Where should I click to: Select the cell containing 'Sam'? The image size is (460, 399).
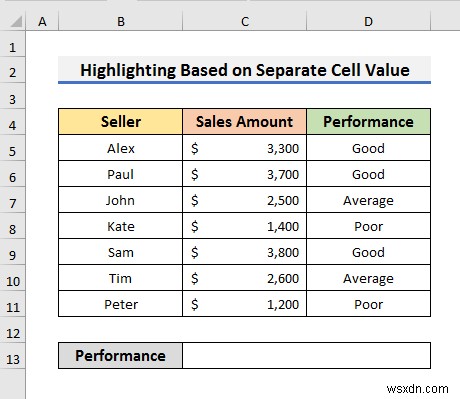pos(121,252)
